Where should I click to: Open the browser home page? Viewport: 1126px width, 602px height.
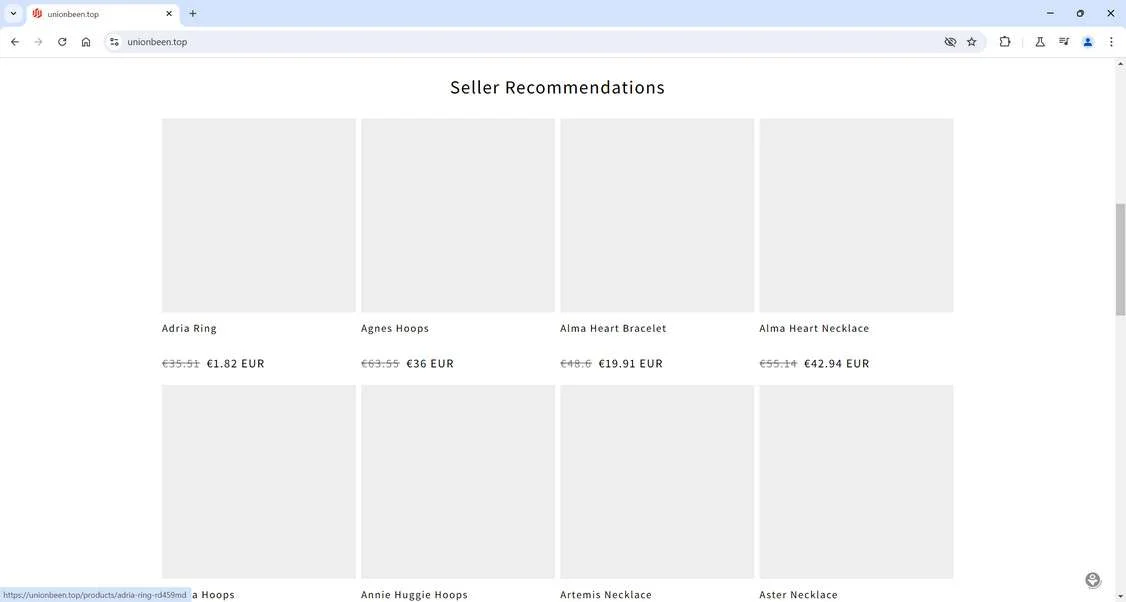(86, 42)
